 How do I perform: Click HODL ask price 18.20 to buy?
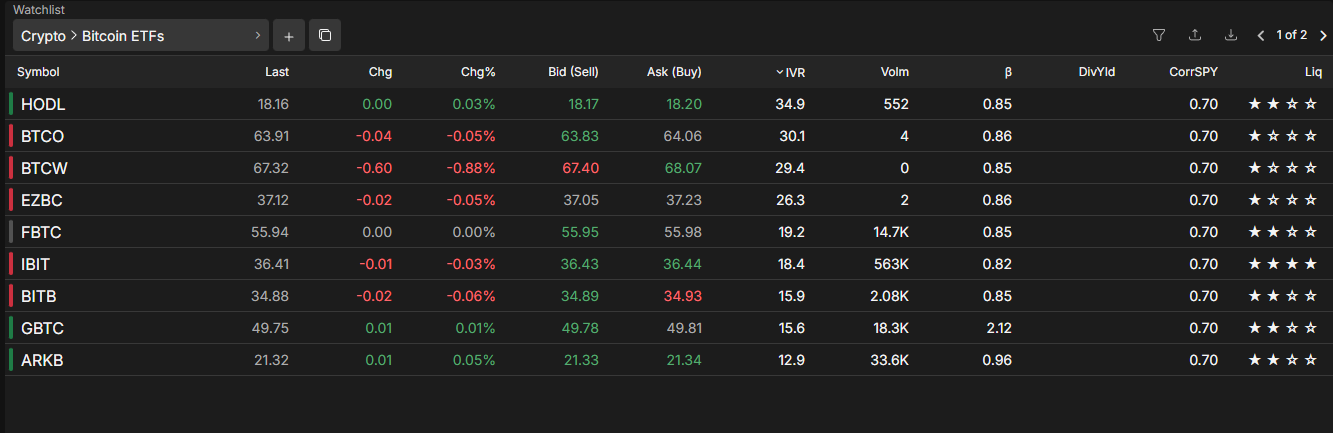tap(685, 104)
